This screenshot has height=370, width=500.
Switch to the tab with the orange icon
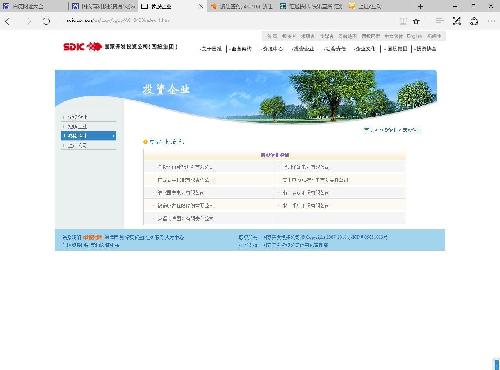click(x=242, y=6)
